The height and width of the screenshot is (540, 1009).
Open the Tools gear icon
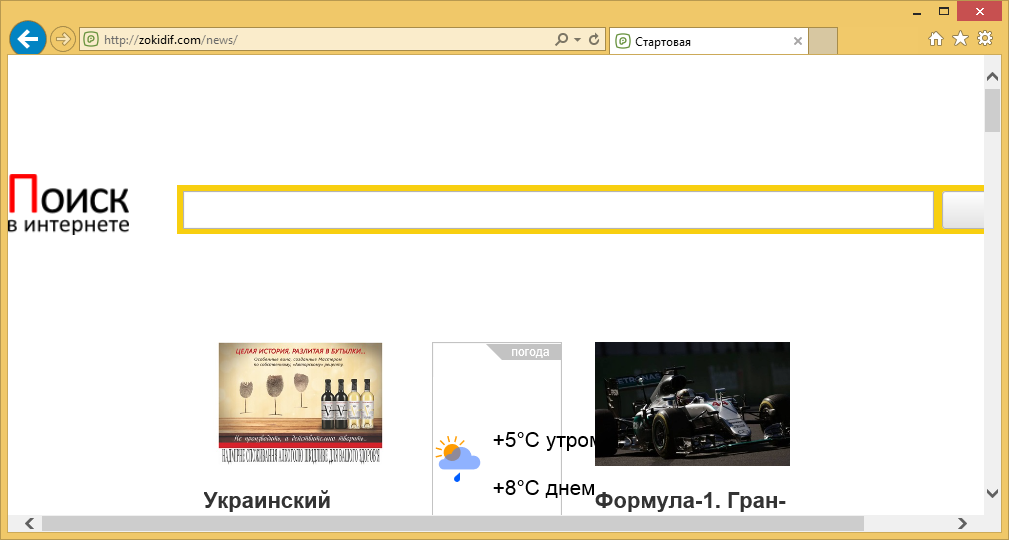pyautogui.click(x=985, y=39)
